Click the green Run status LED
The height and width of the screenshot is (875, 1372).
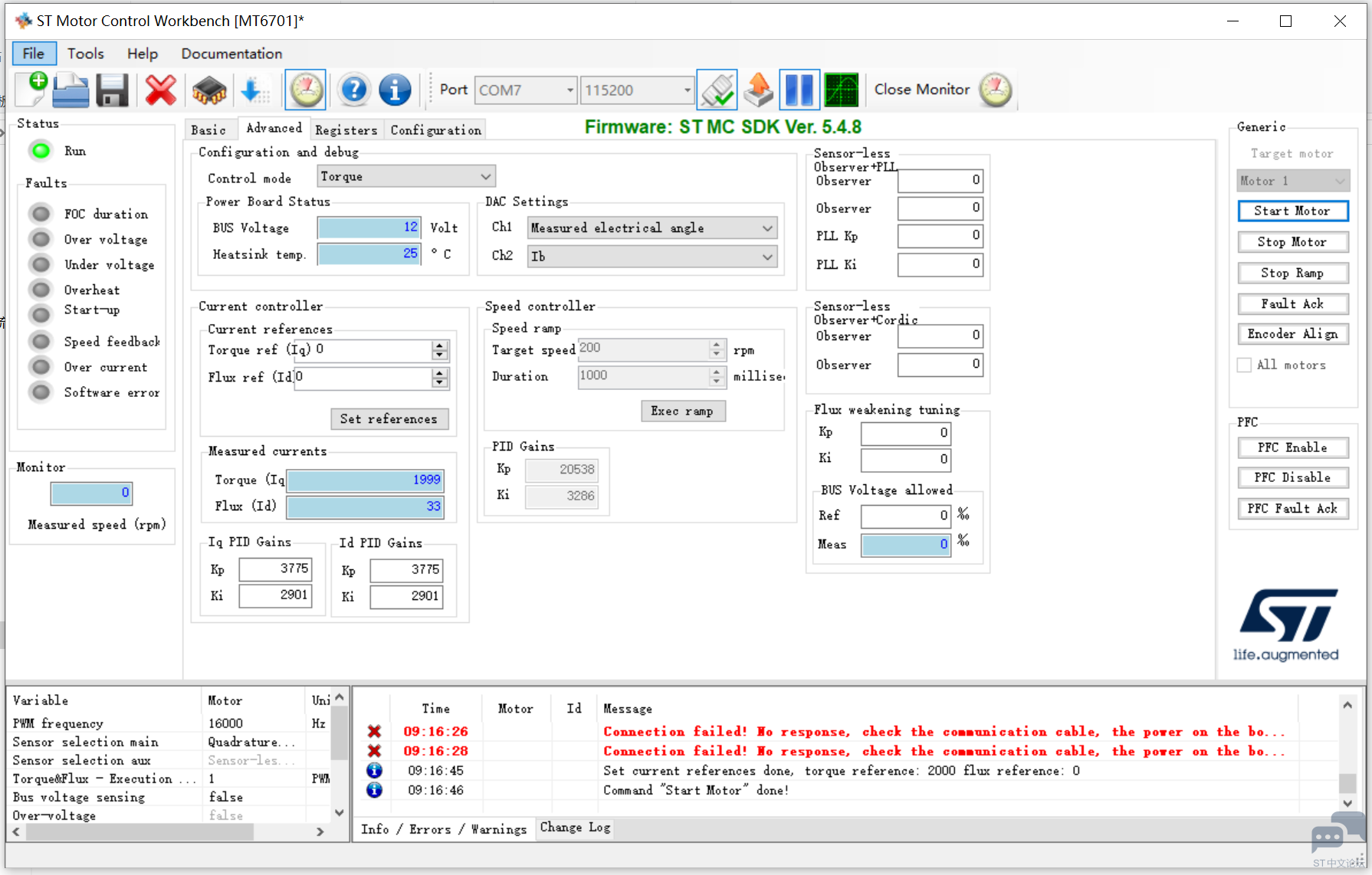tap(41, 151)
